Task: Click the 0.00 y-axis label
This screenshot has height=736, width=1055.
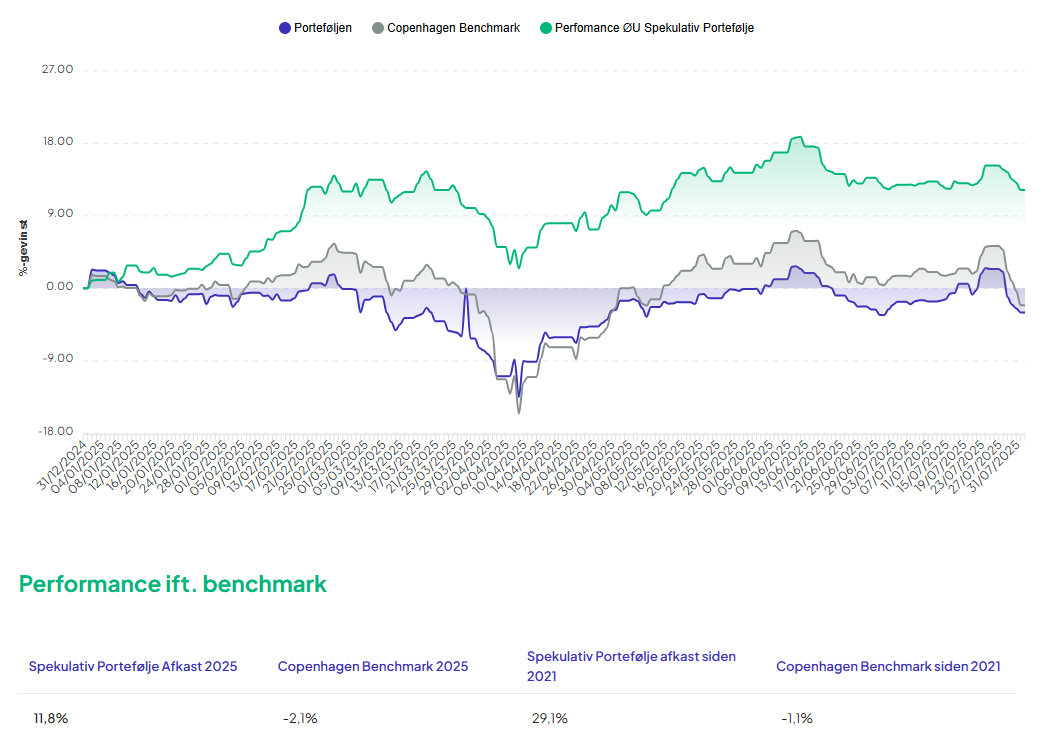Action: [x=60, y=287]
